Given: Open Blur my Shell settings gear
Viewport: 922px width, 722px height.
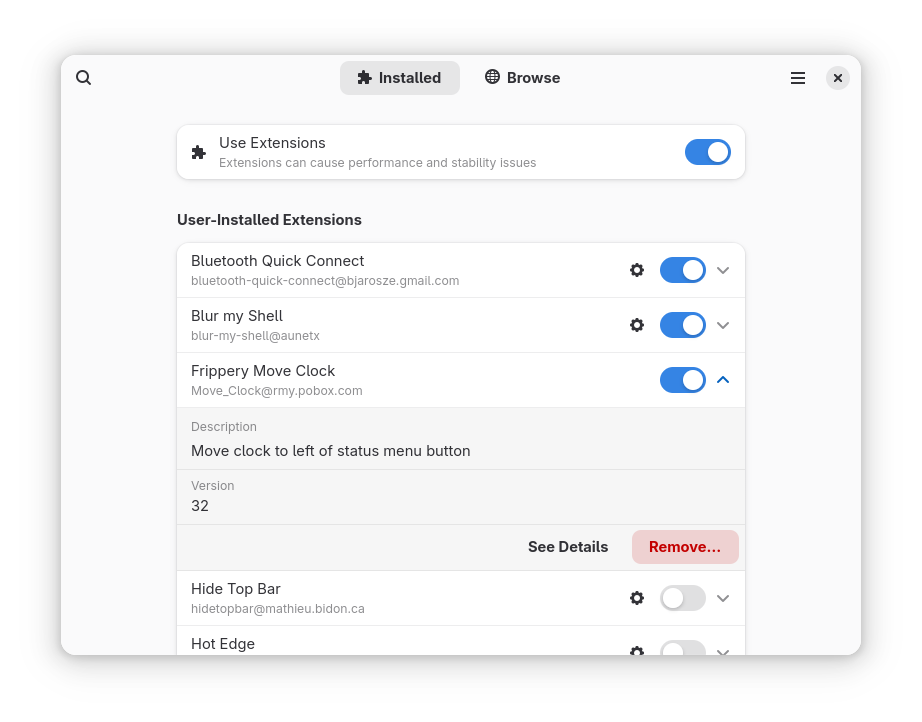Looking at the screenshot, I should click(637, 325).
